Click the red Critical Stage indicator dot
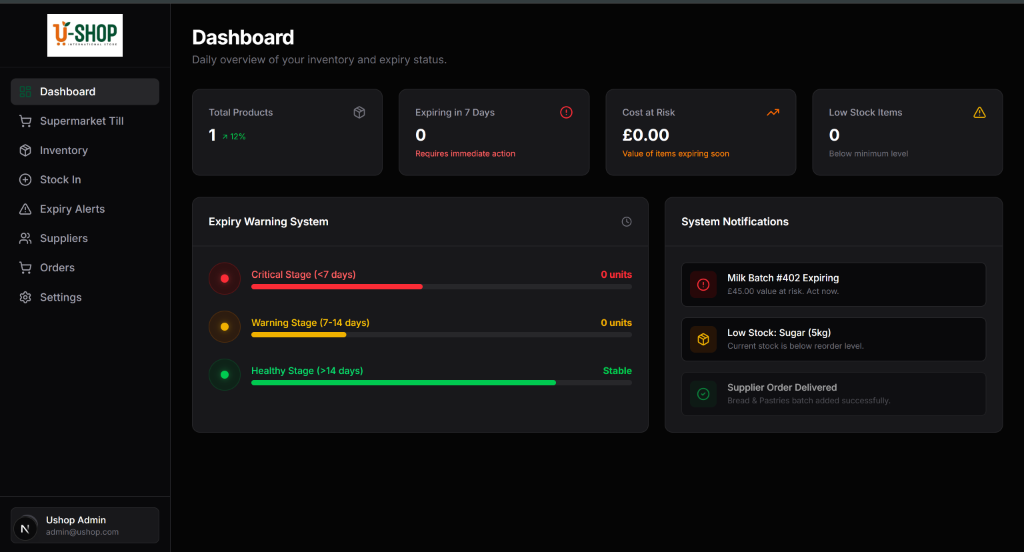 pyautogui.click(x=224, y=279)
